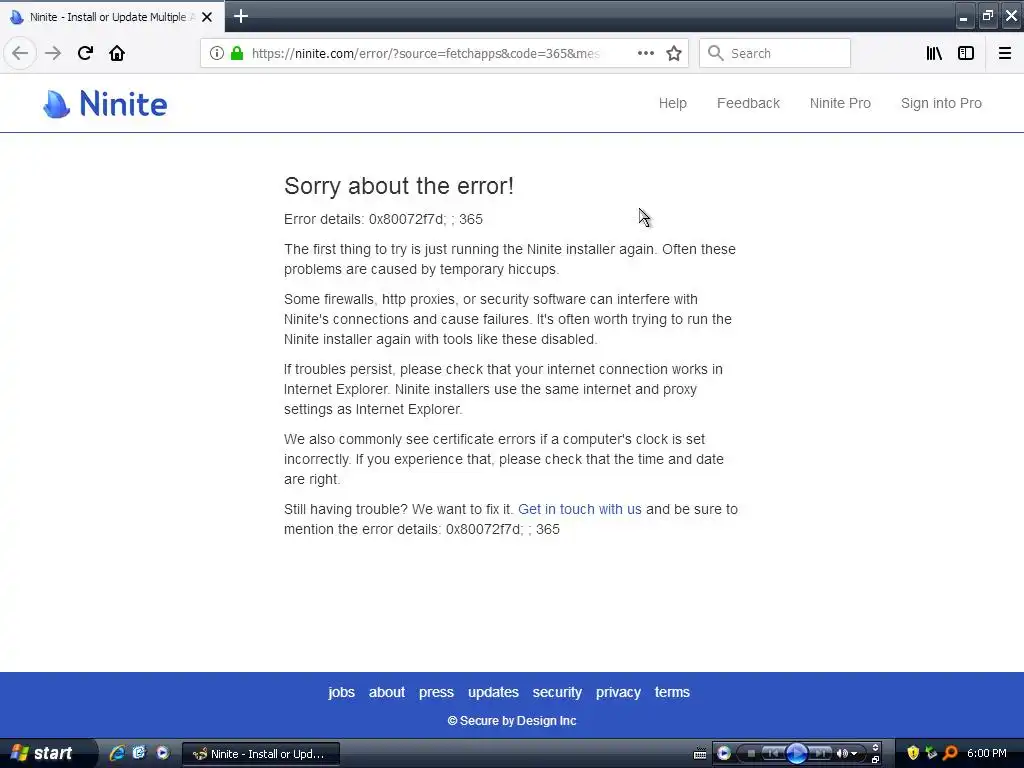Go to Ninite Pro
The height and width of the screenshot is (768, 1024).
tap(840, 103)
